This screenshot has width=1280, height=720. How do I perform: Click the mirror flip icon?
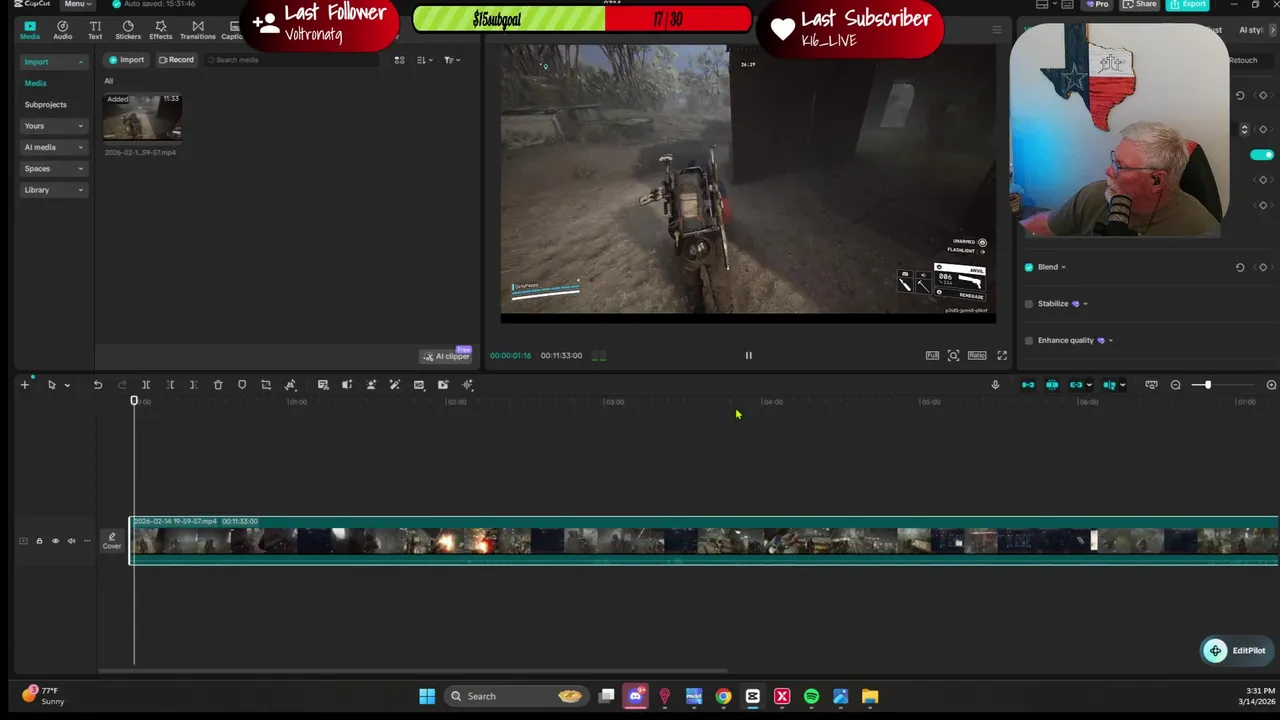(347, 385)
